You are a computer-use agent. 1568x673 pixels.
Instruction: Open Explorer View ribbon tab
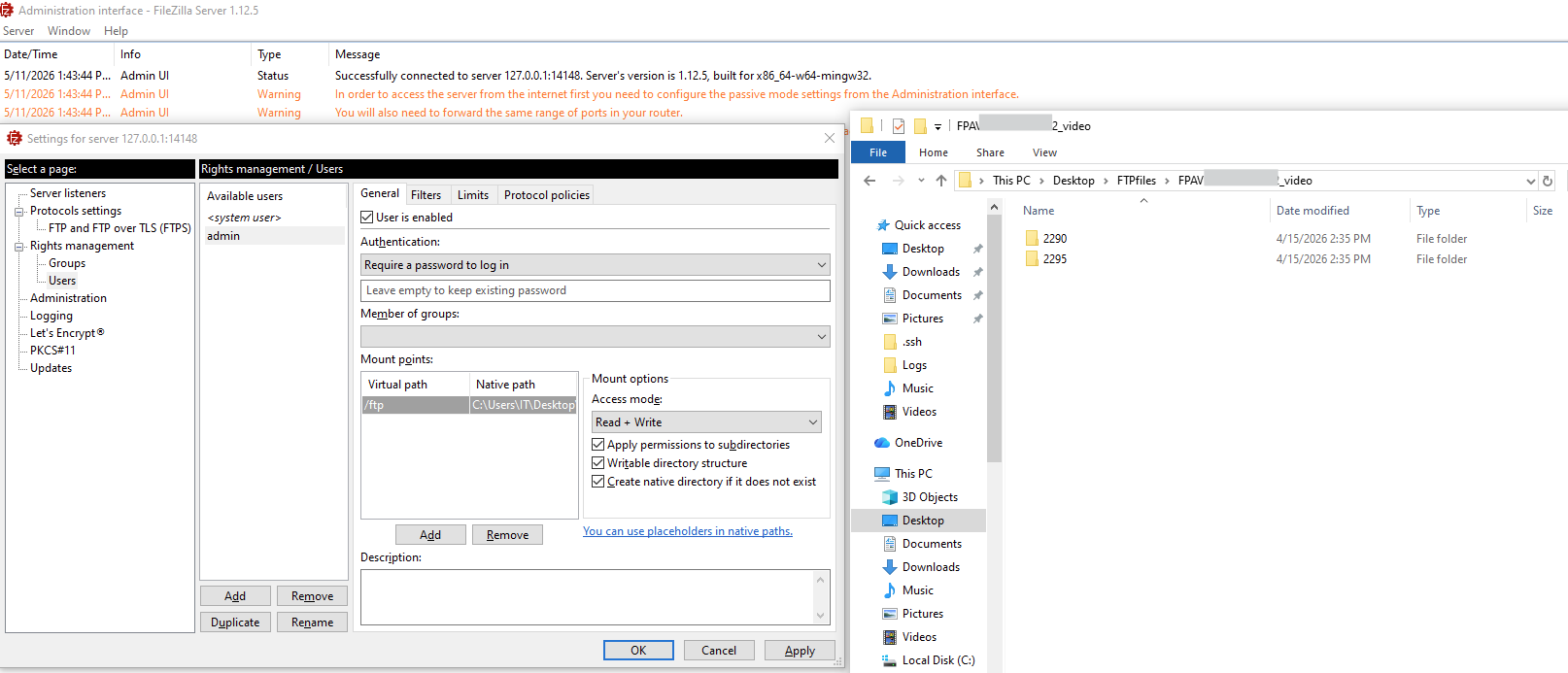[x=1045, y=152]
